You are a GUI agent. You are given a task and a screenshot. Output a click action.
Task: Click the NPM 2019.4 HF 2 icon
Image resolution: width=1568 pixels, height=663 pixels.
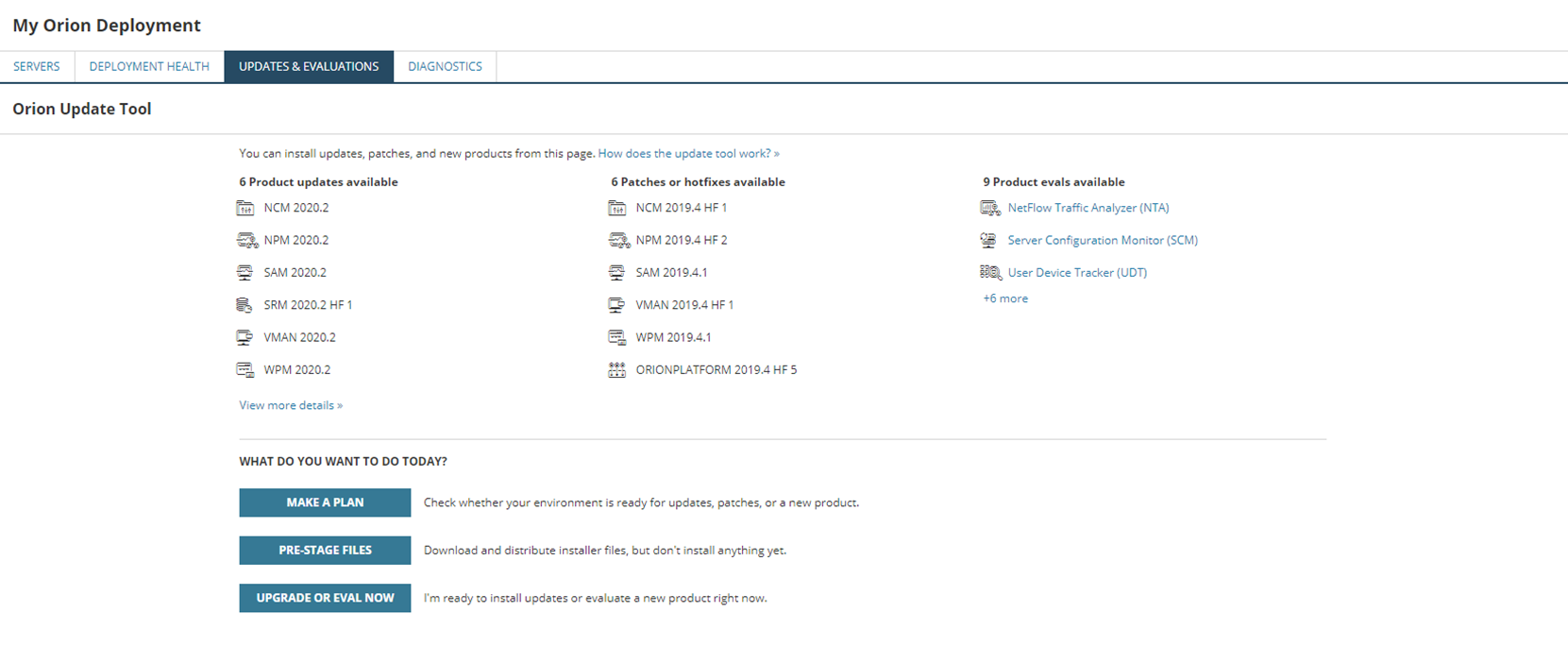pos(618,241)
